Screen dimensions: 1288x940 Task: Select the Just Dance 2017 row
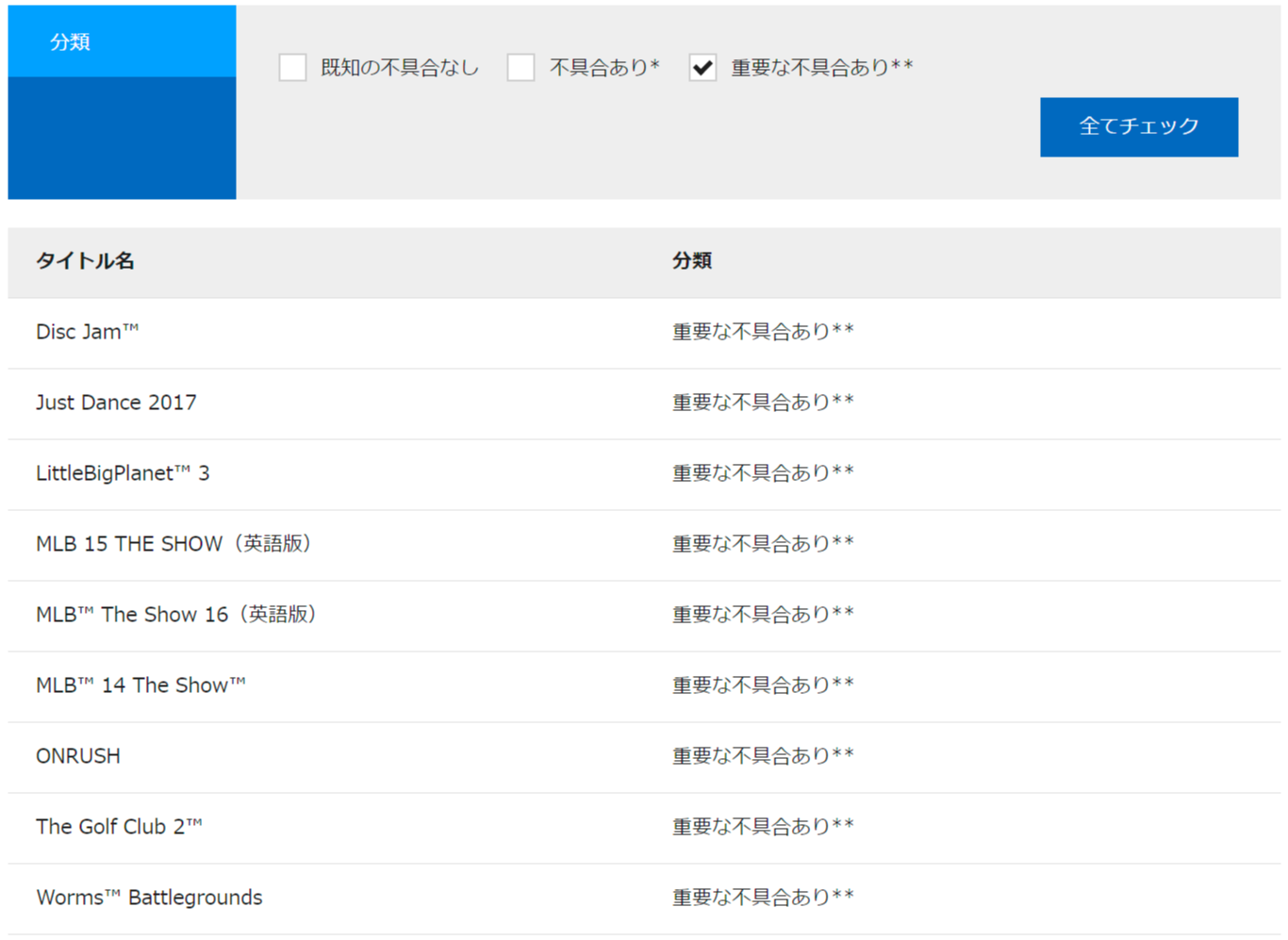(116, 403)
